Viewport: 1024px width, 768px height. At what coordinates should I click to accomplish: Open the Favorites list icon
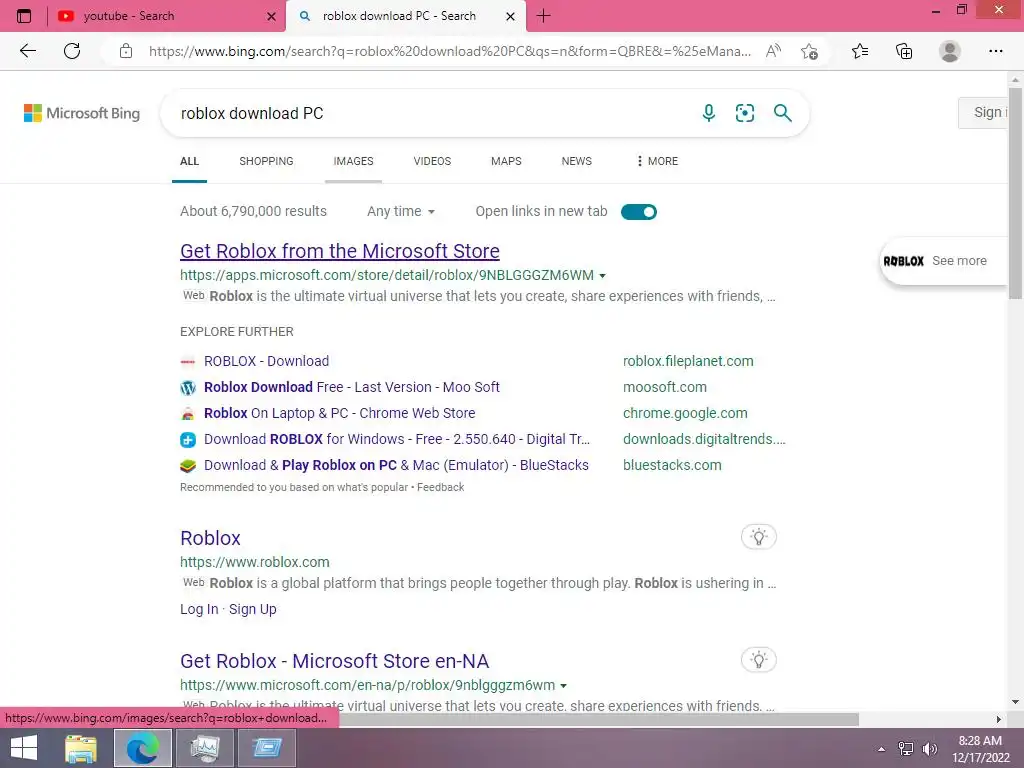click(x=860, y=51)
